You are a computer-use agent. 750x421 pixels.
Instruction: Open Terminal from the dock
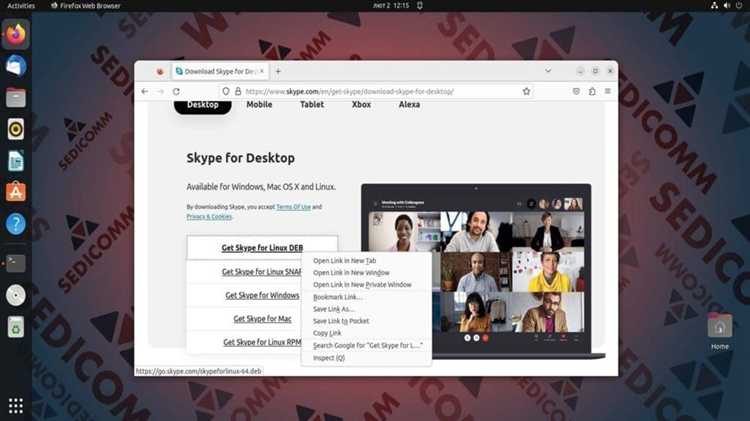point(16,263)
